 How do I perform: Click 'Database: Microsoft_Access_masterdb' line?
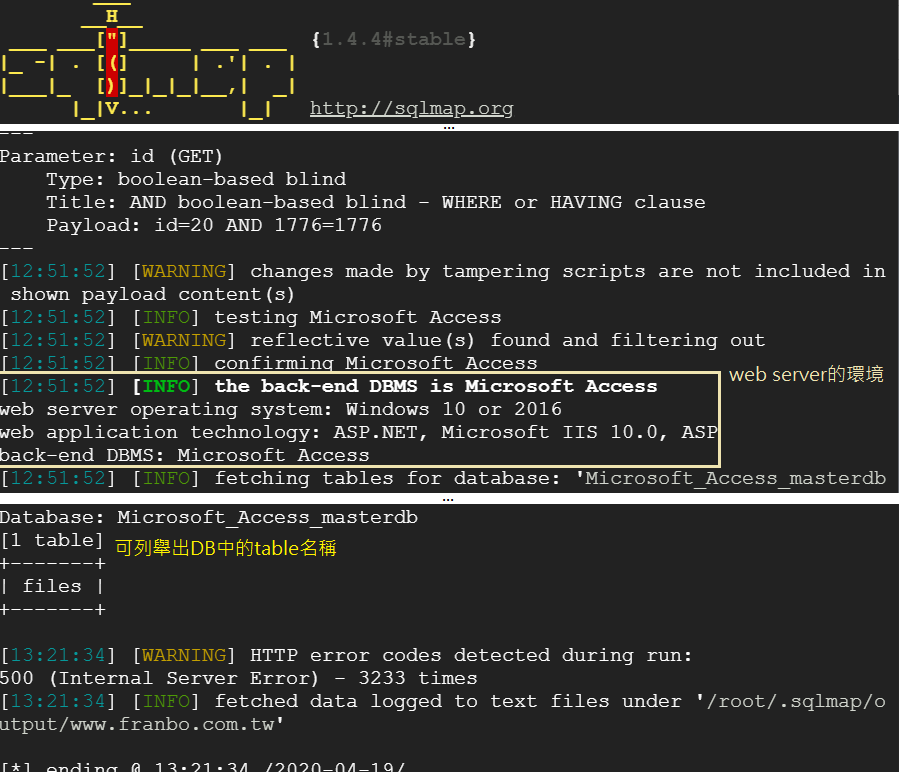click(209, 517)
